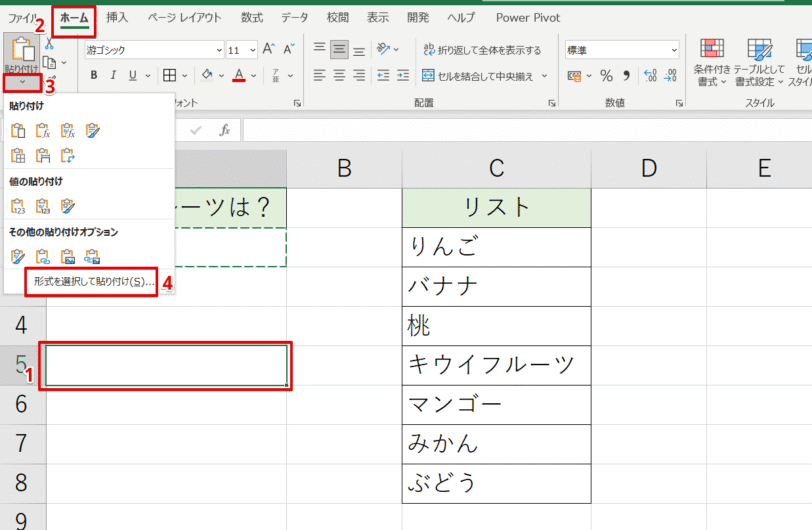
Task: Increase the indent
Action: pos(403,76)
